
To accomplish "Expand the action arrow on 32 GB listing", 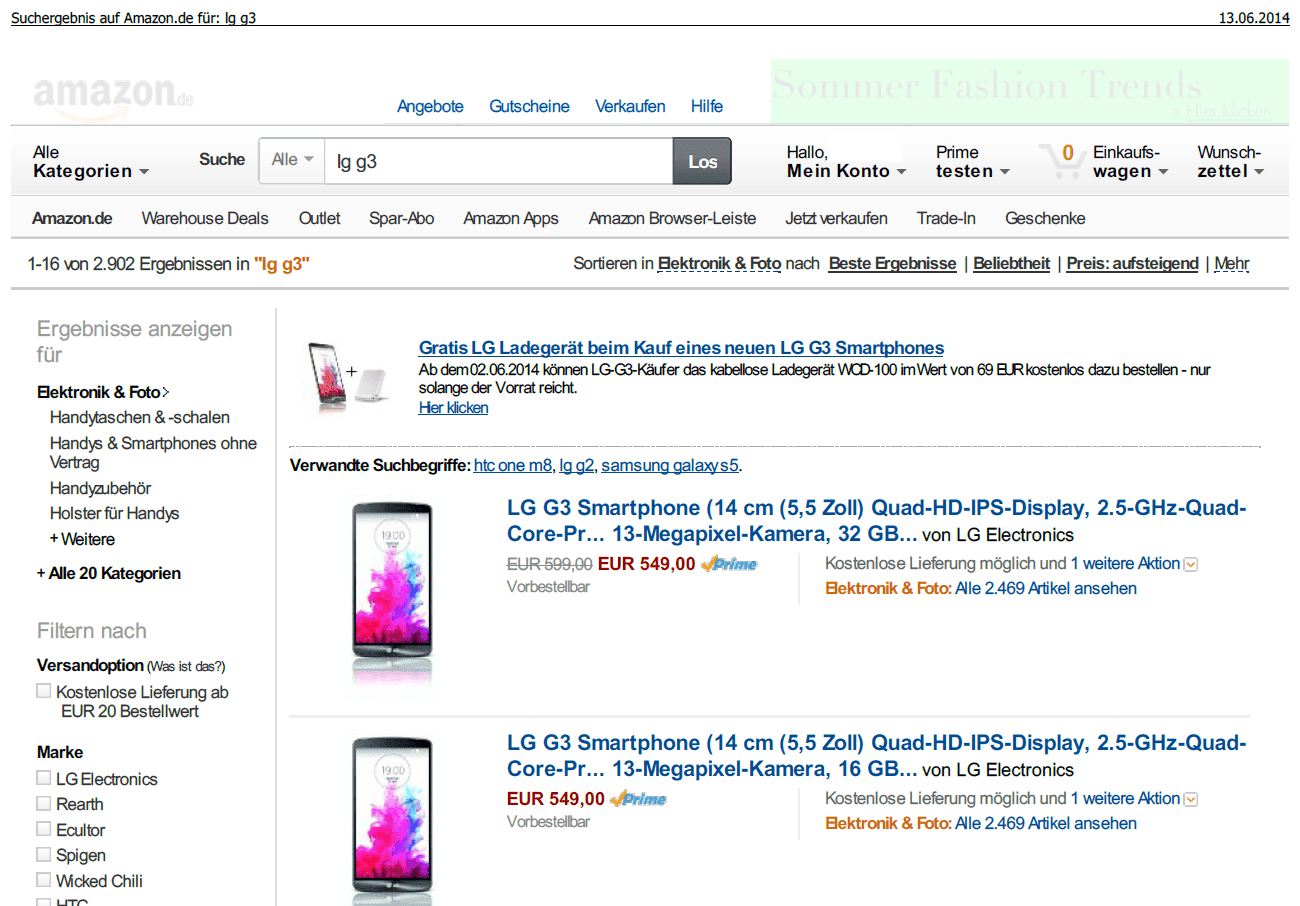I will (1191, 564).
